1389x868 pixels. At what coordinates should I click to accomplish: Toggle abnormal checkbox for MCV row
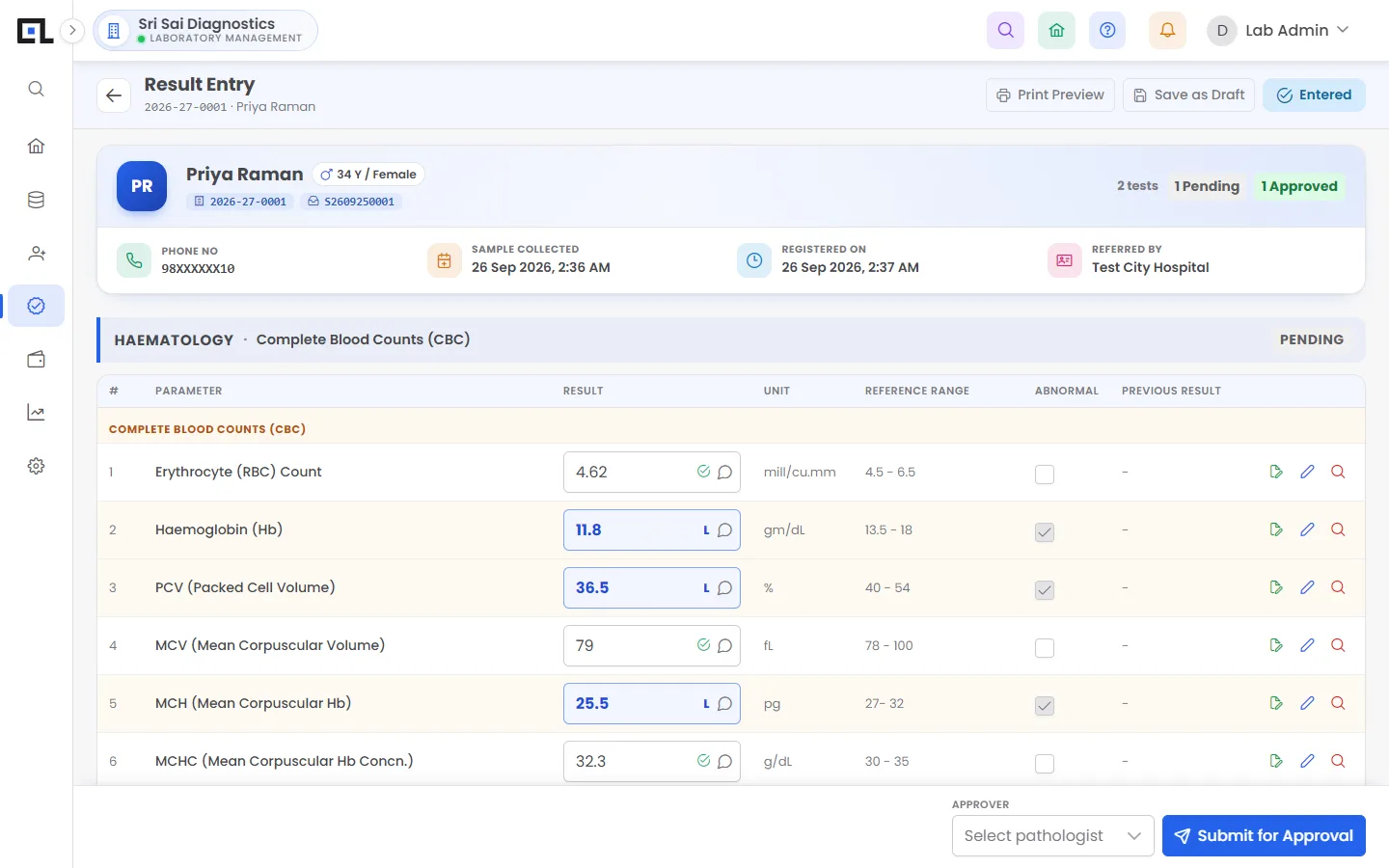(1045, 647)
